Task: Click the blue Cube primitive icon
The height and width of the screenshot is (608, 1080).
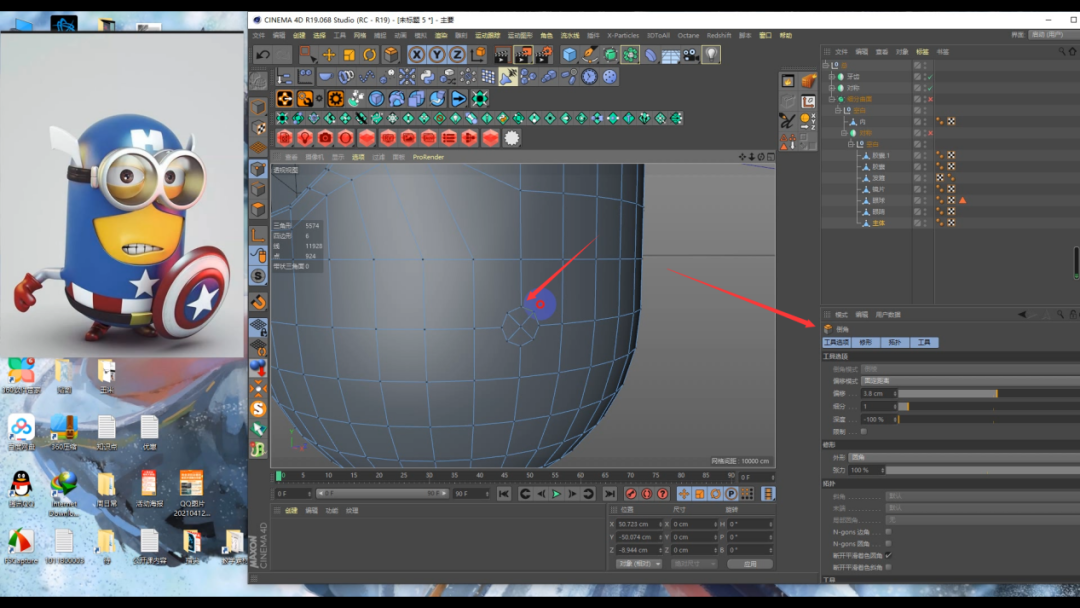Action: coord(569,54)
